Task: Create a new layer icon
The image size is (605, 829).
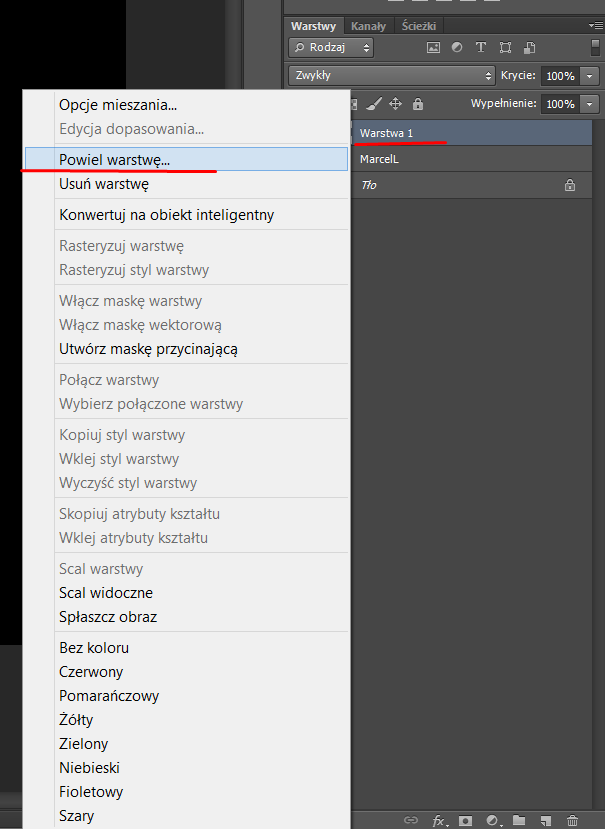Action: (546, 821)
